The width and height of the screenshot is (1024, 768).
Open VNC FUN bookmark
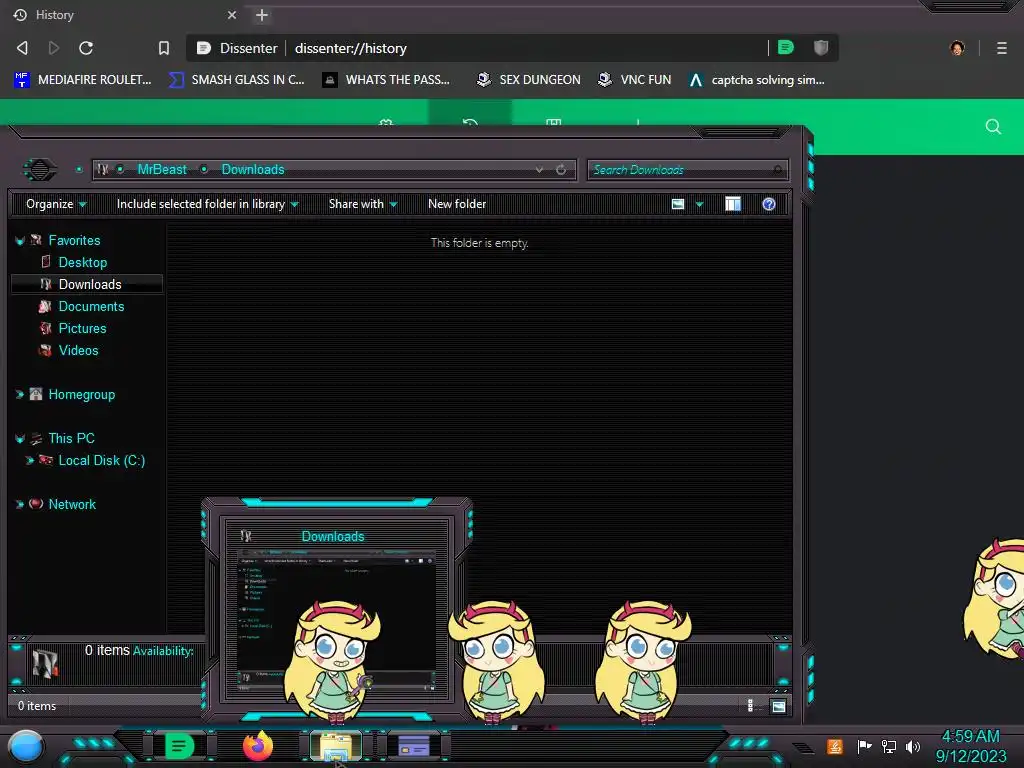[x=634, y=80]
